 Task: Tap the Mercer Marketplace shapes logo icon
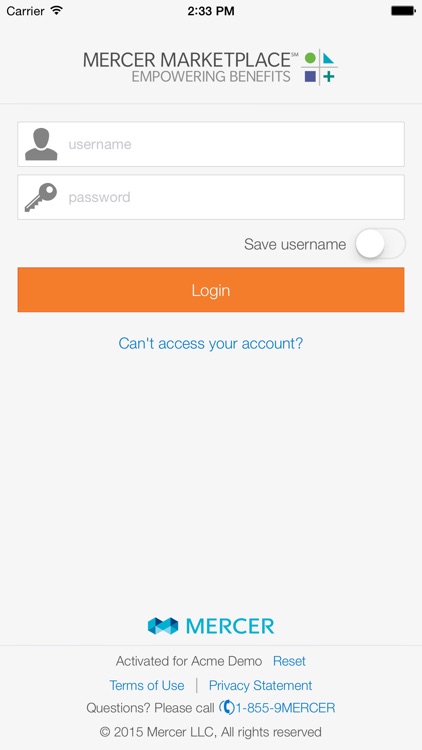pos(320,67)
